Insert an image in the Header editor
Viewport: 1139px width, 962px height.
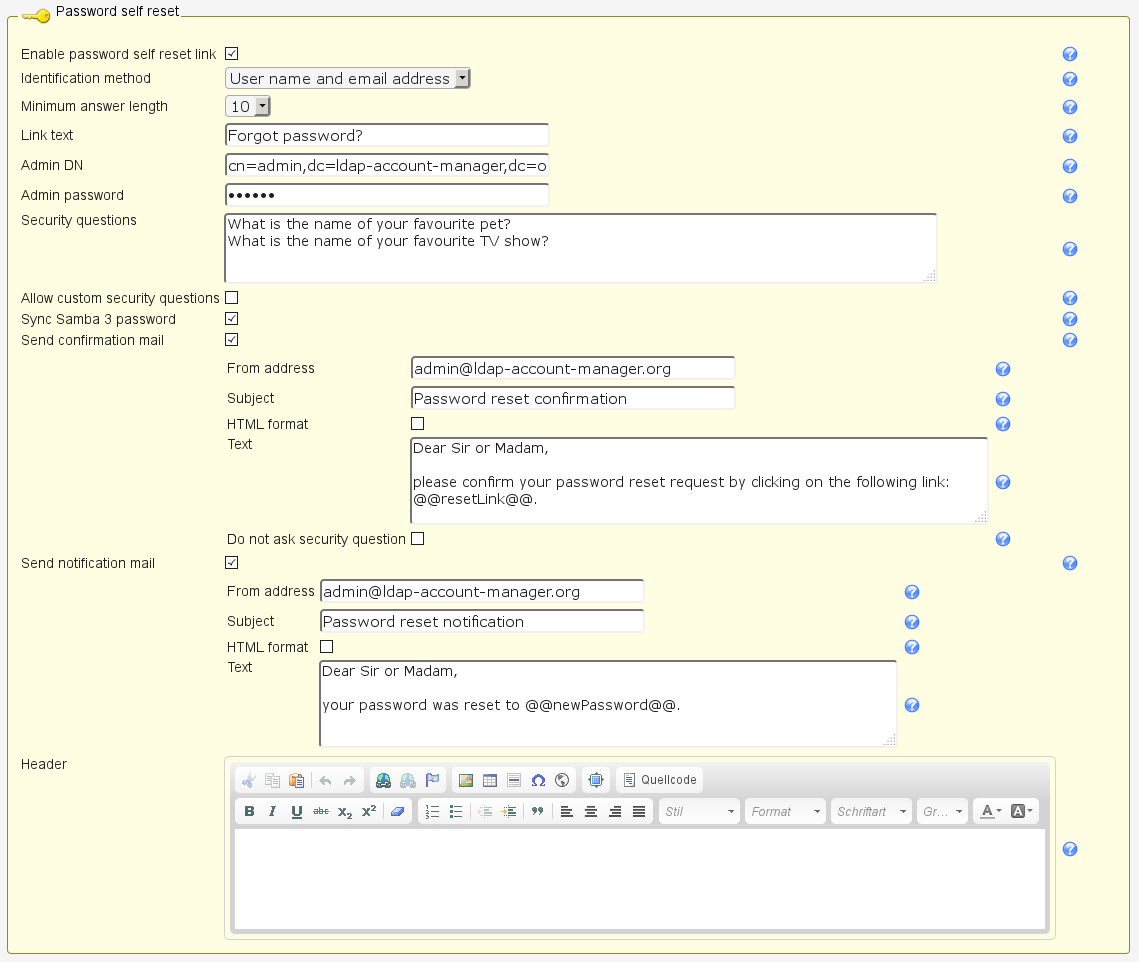pyautogui.click(x=466, y=780)
